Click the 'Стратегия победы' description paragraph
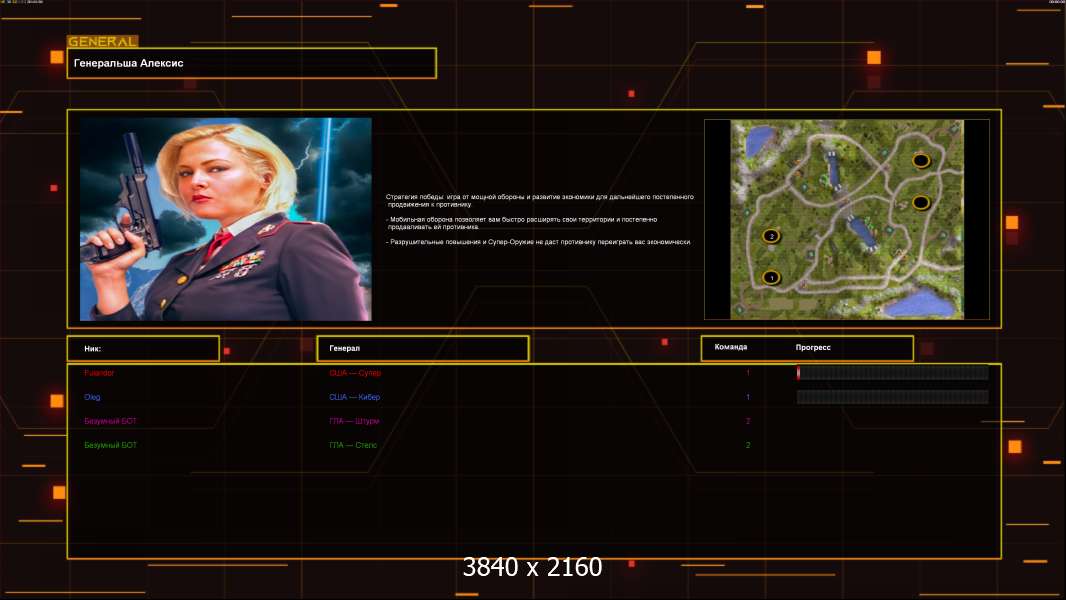 click(540, 200)
